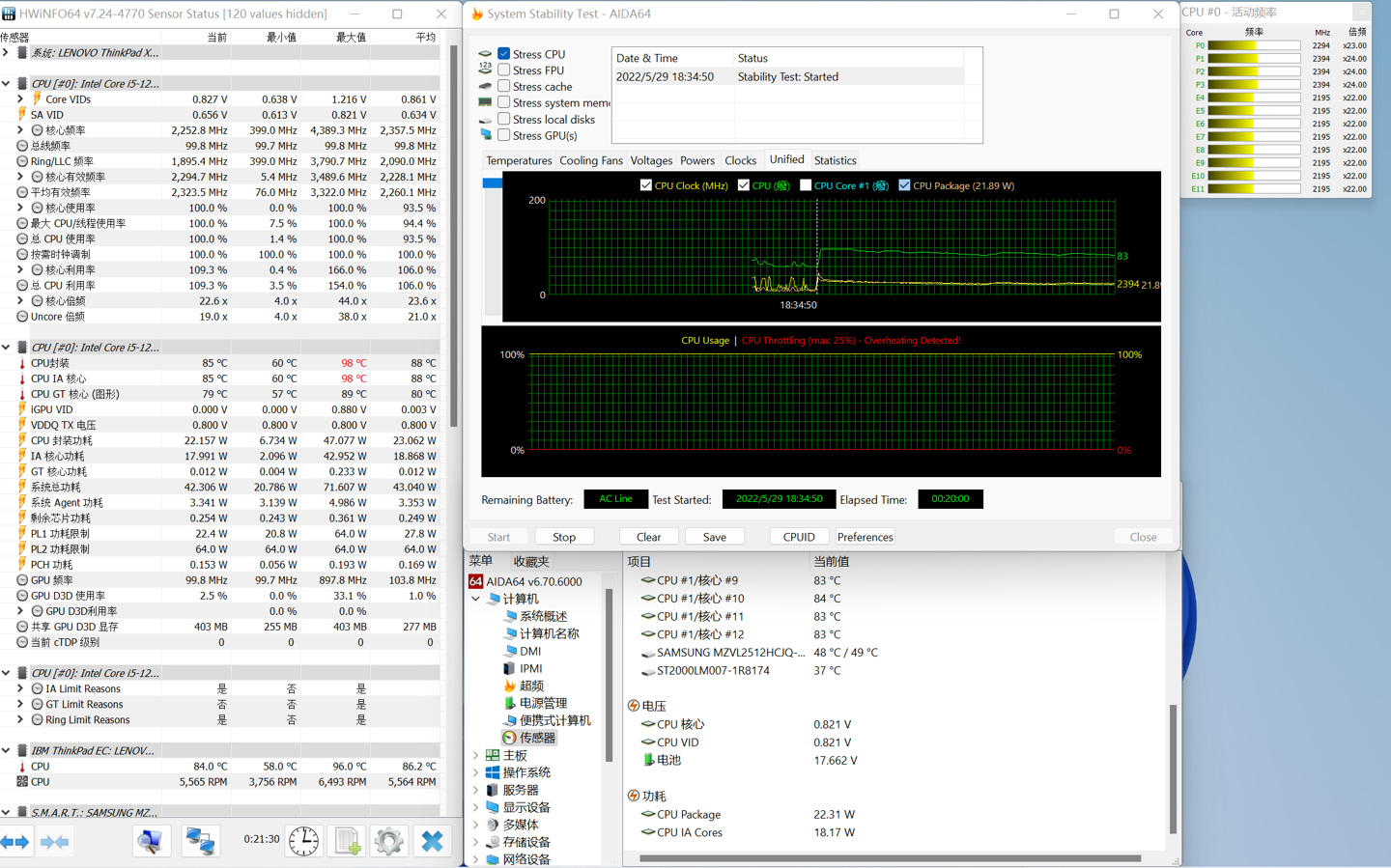
Task: Expand the 主板 tree node in AIDA64
Action: (476, 755)
